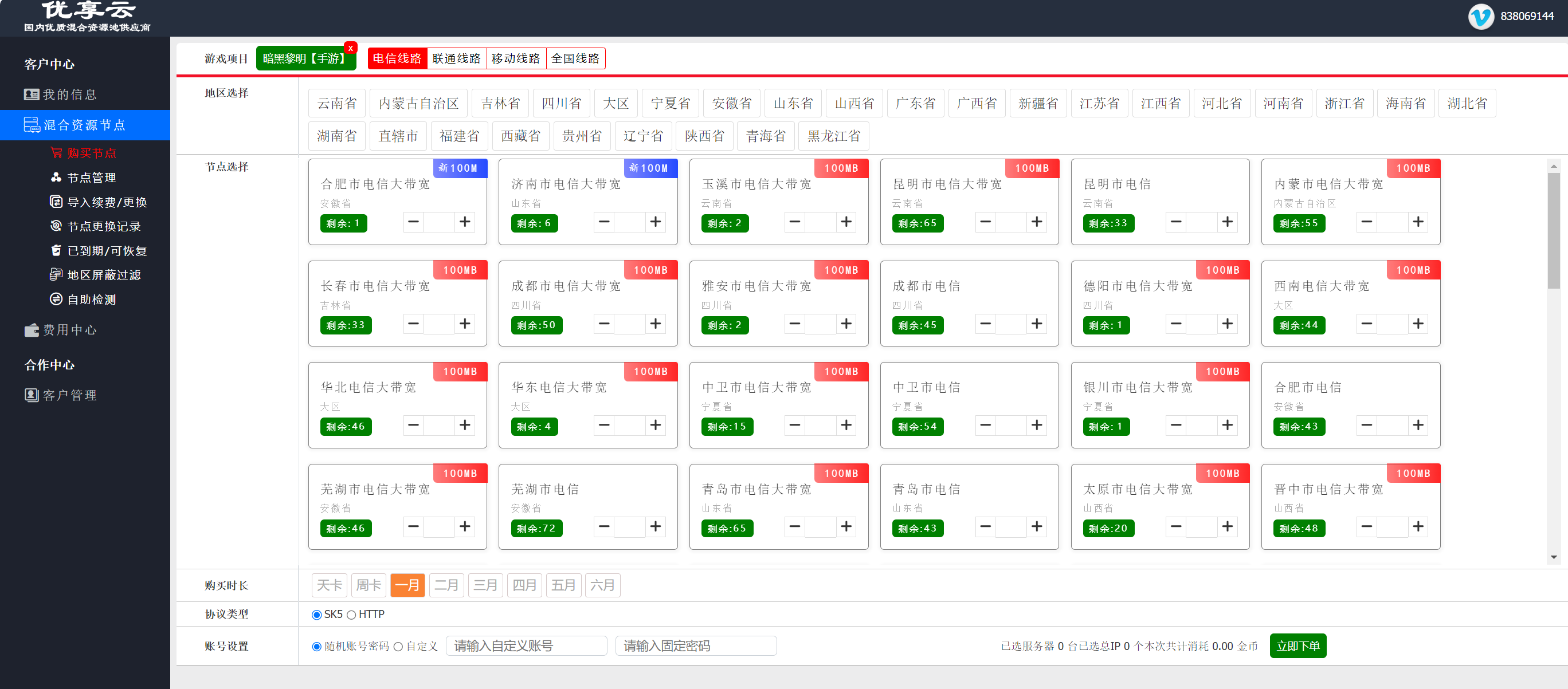This screenshot has width=1568, height=689.
Task: Select the 自定义 account radio option
Action: [398, 647]
